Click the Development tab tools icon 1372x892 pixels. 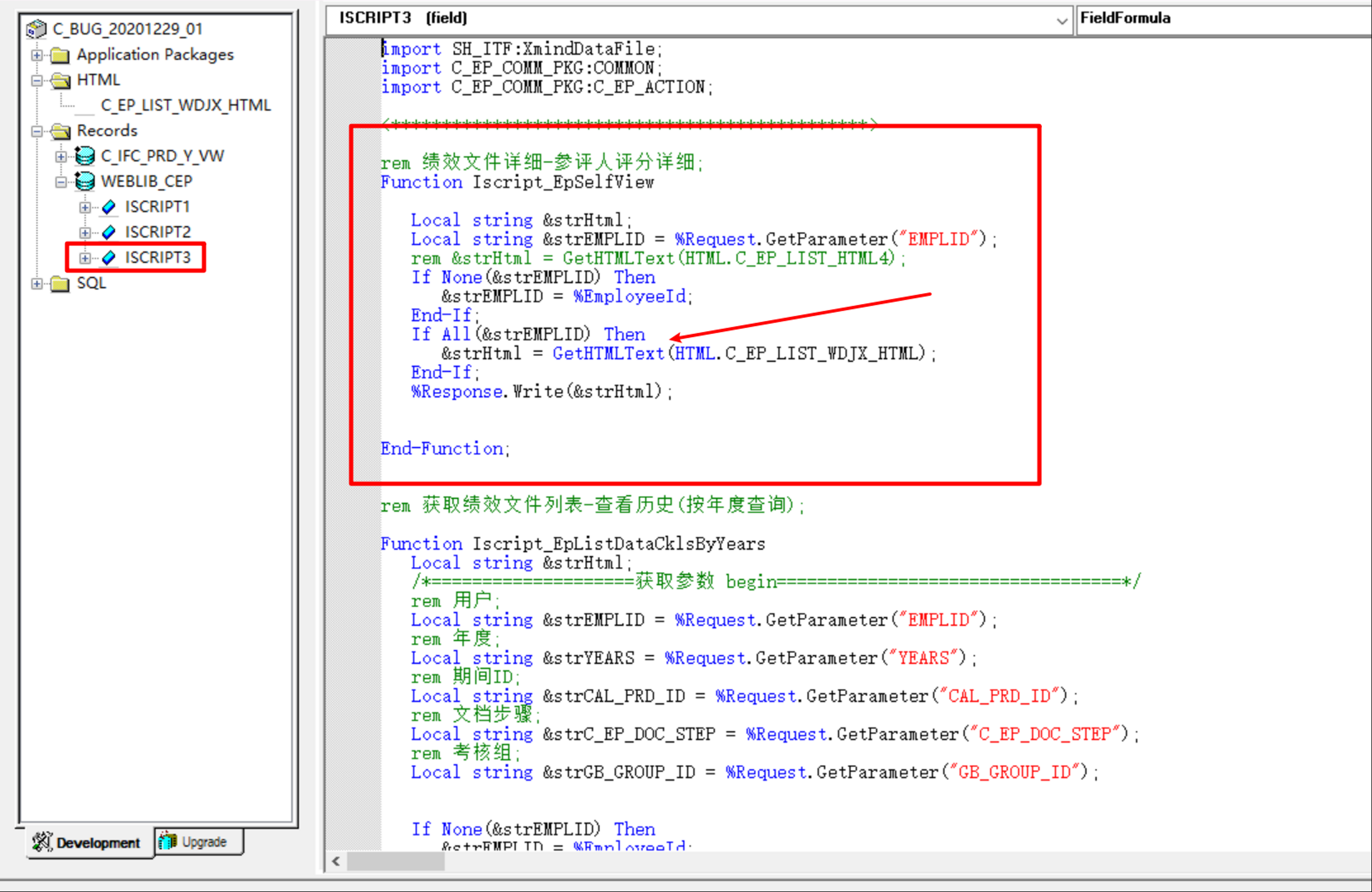click(42, 842)
